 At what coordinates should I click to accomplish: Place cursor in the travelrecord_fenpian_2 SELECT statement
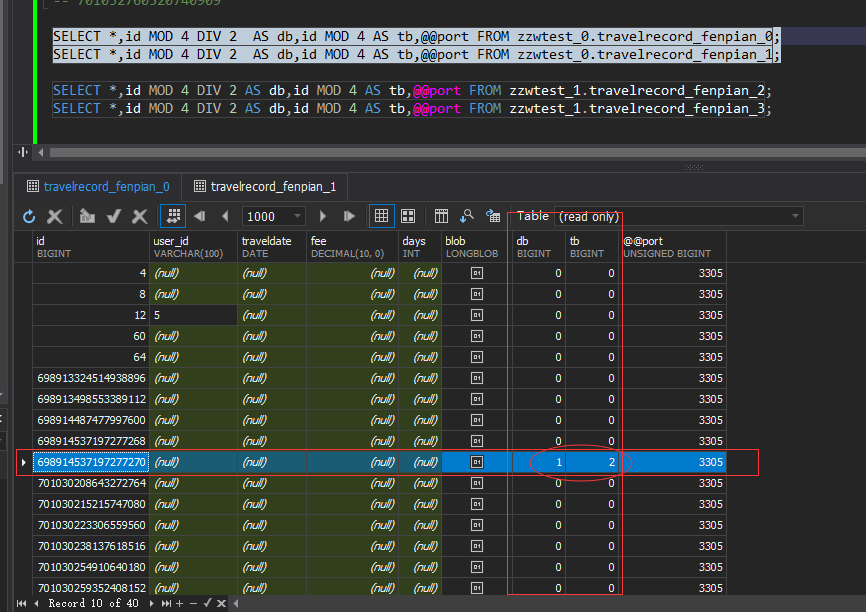click(411, 91)
